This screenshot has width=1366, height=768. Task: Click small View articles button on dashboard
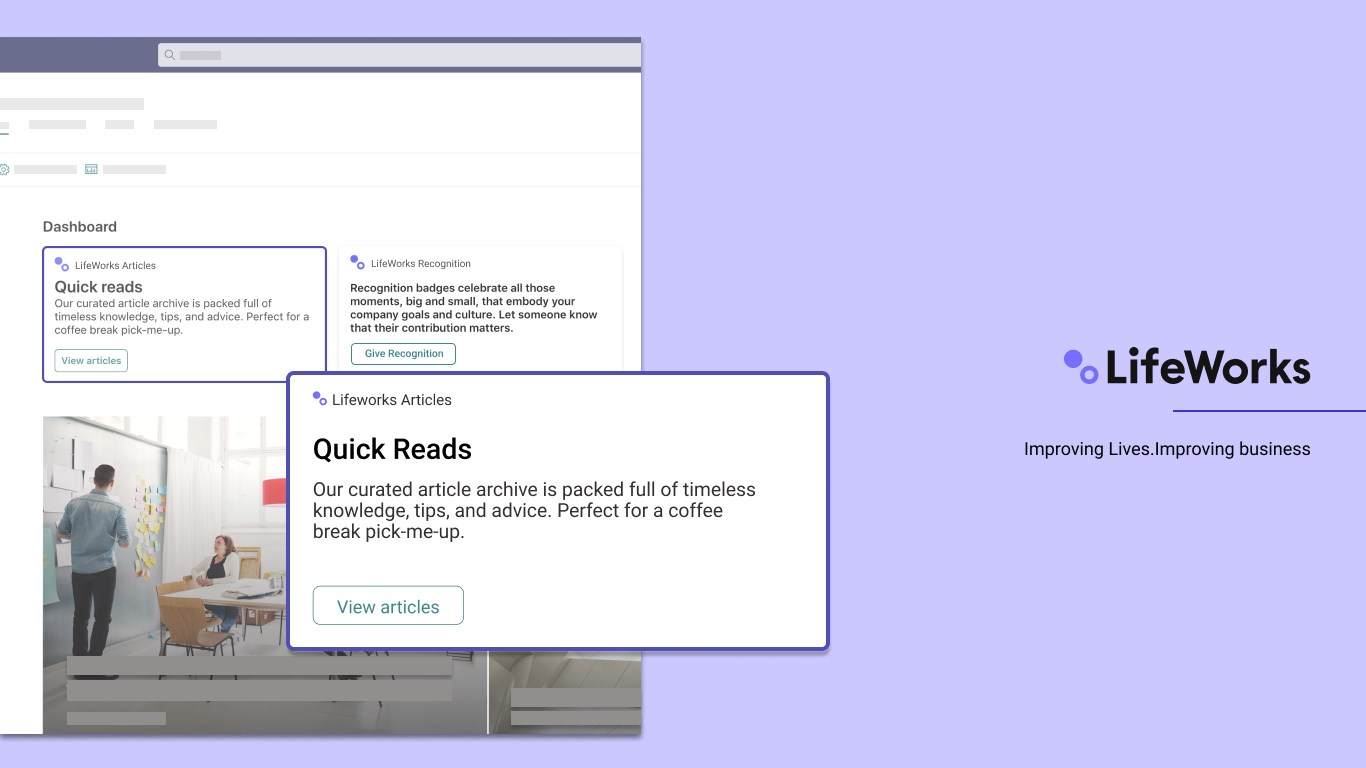tap(91, 361)
